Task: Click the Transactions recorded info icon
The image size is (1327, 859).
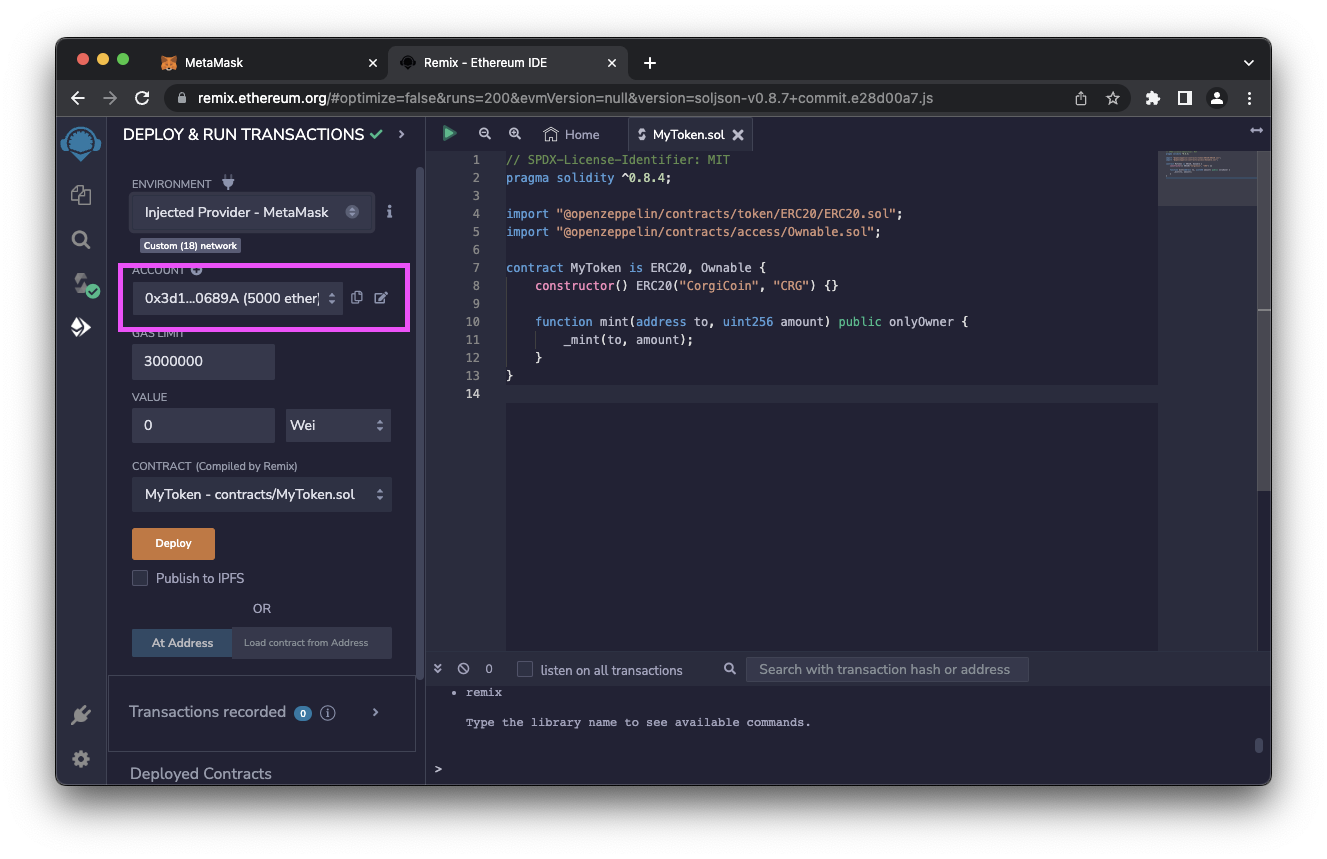Action: [x=327, y=713]
